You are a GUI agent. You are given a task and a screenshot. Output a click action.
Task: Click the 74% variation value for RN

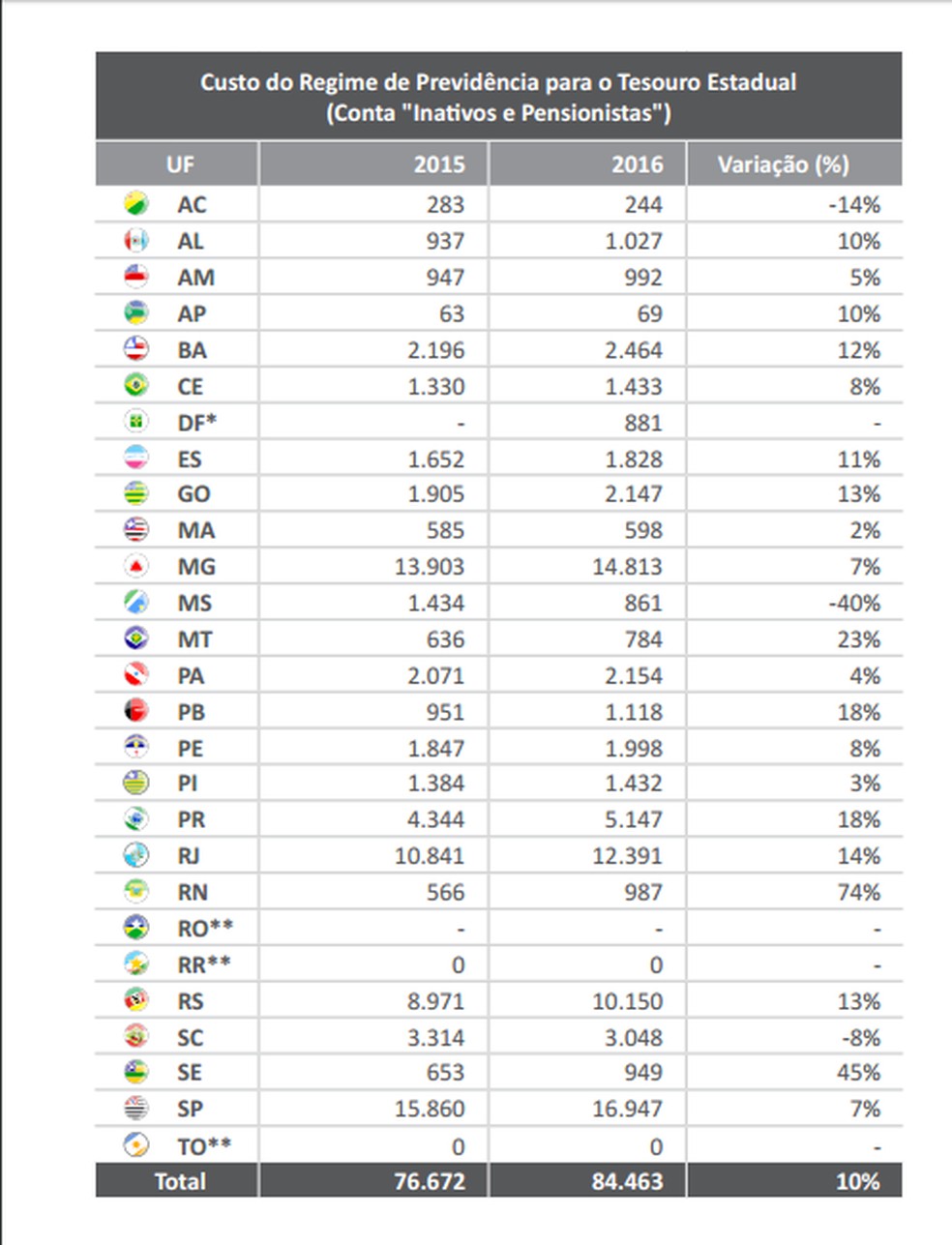(x=858, y=892)
